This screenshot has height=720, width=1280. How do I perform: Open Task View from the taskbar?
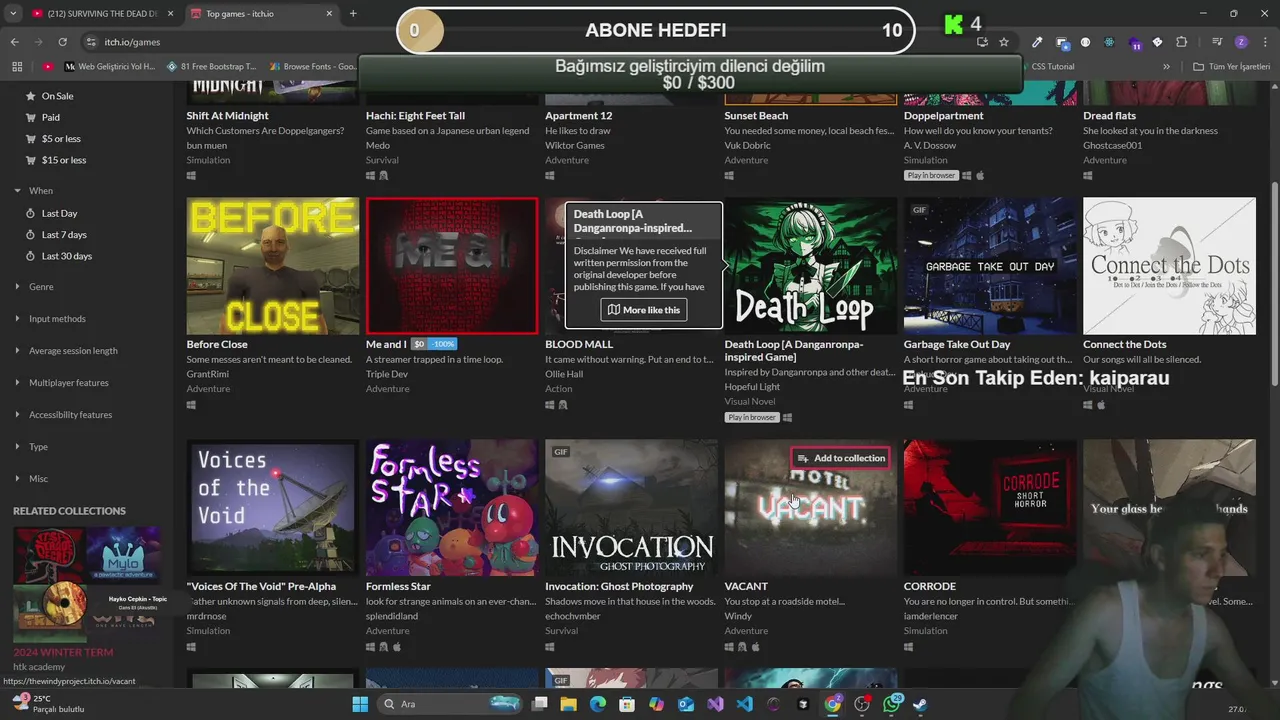point(540,704)
